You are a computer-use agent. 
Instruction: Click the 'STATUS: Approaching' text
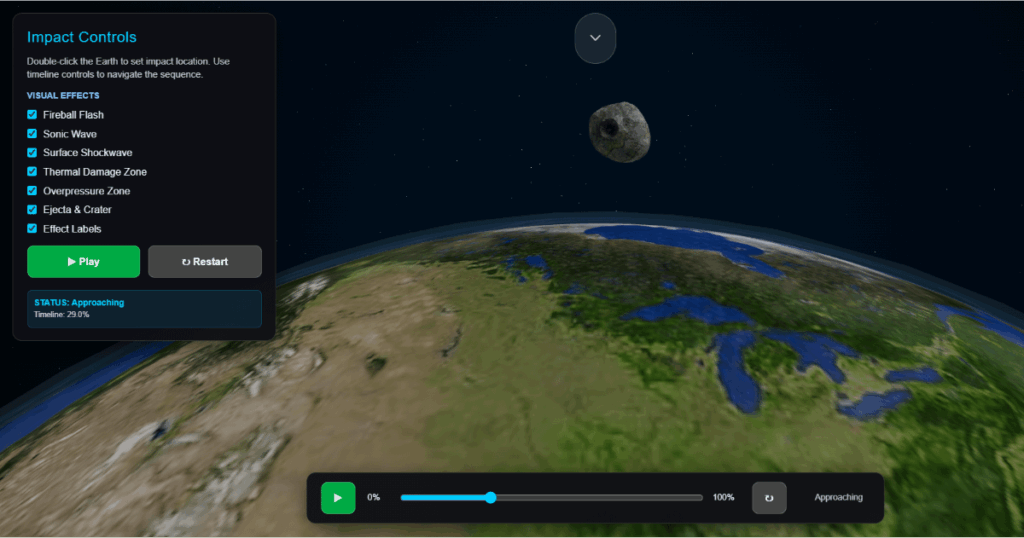click(x=79, y=302)
